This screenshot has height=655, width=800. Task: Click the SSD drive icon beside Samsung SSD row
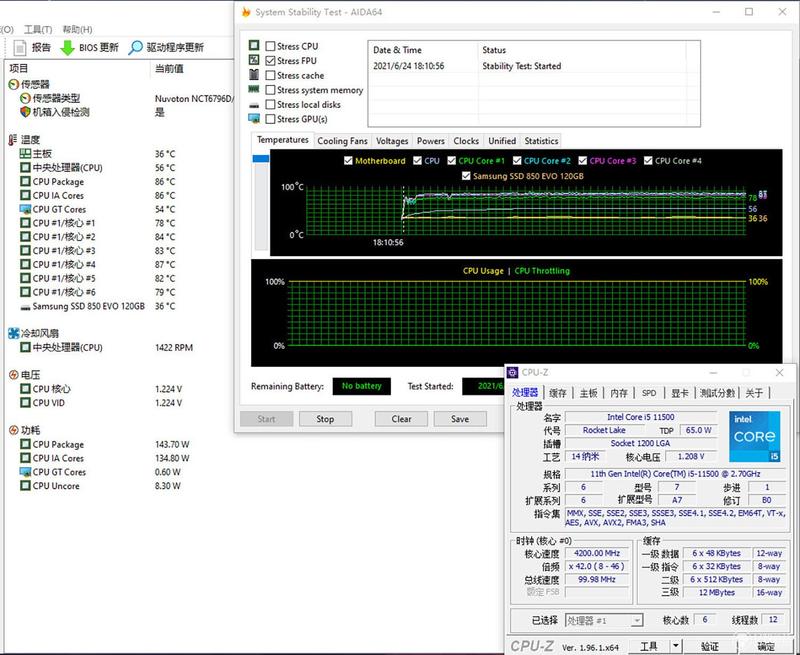[26, 307]
